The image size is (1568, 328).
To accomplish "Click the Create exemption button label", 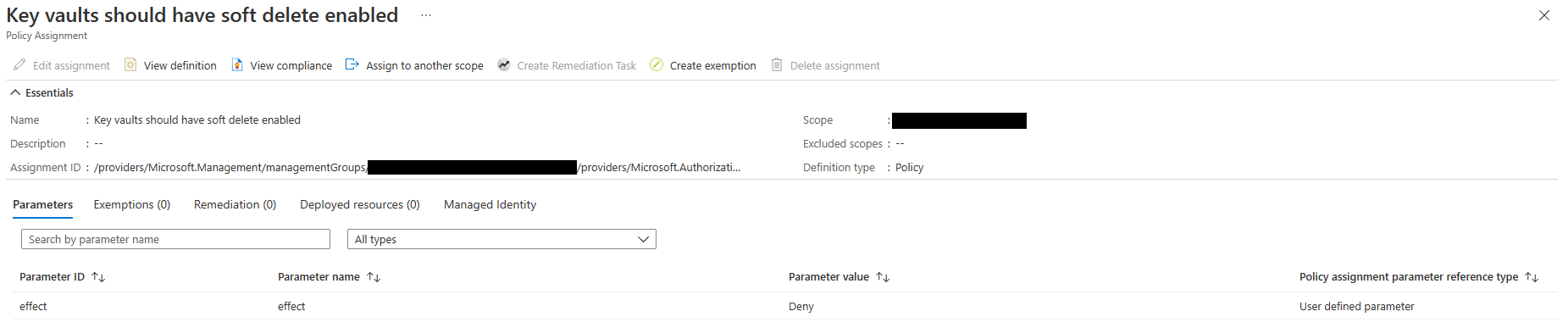I will (713, 65).
